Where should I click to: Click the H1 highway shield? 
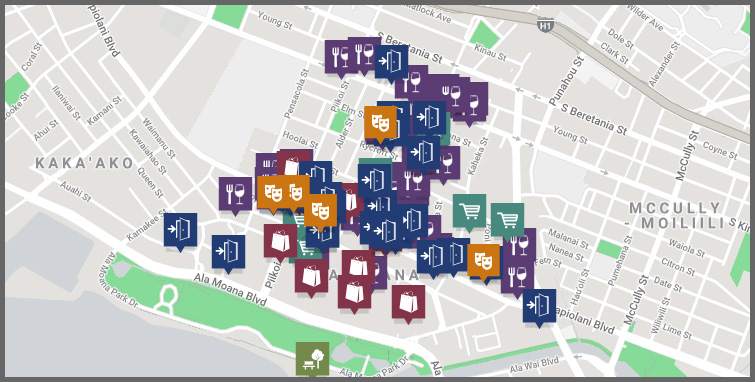pyautogui.click(x=545, y=25)
